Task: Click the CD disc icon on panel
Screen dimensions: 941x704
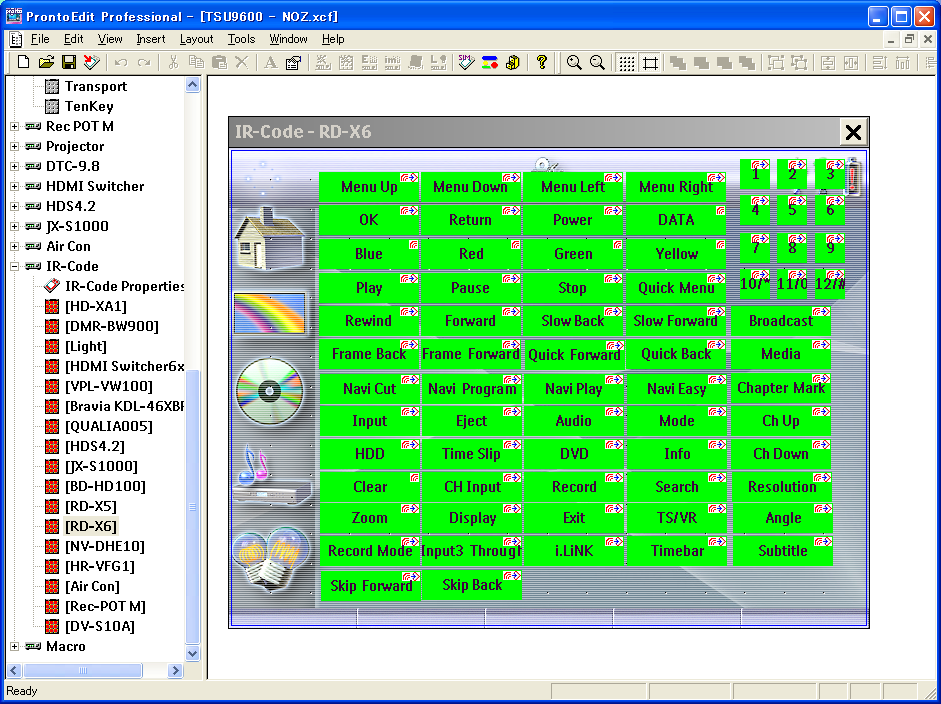Action: 268,387
